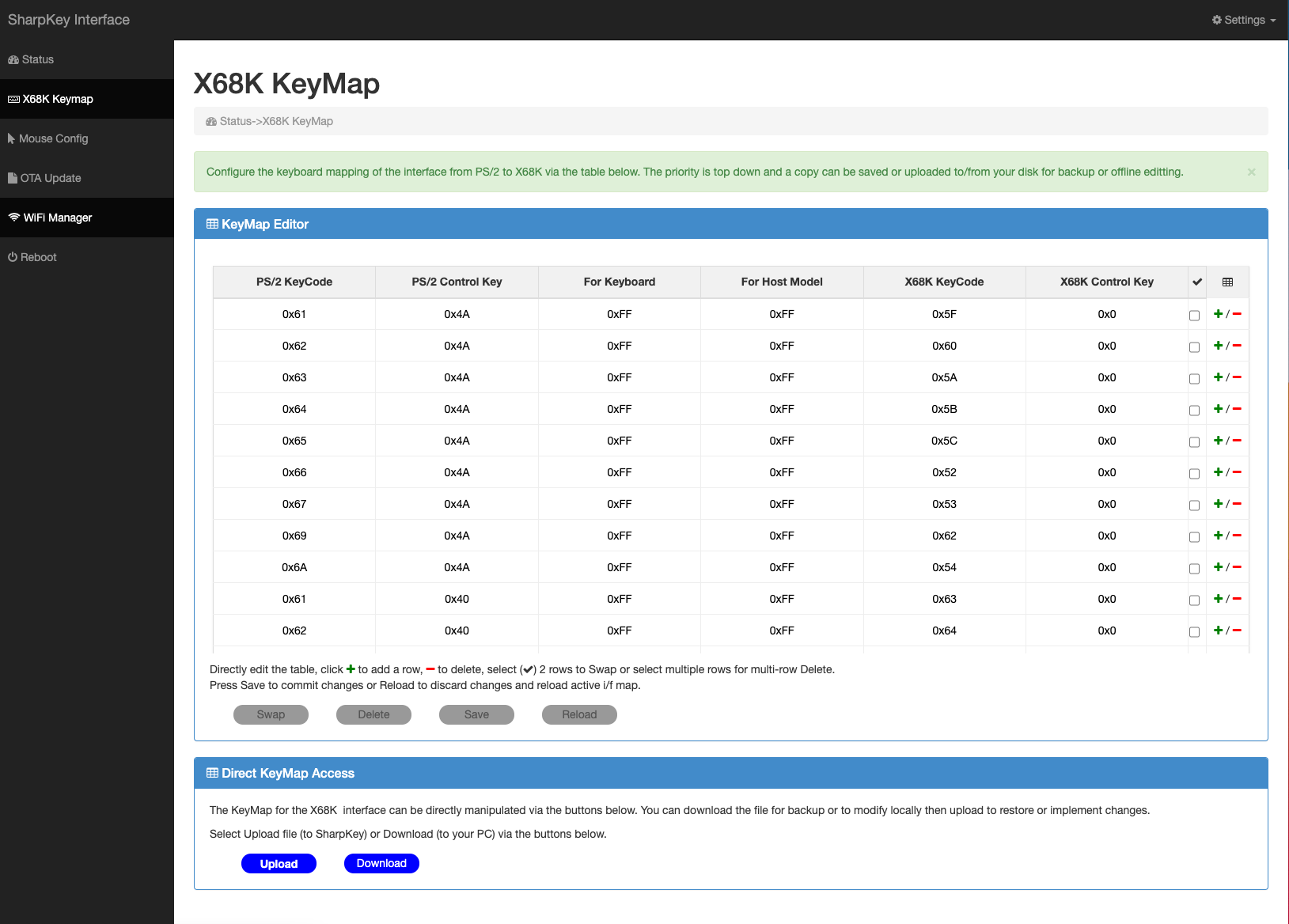The image size is (1289, 924).
Task: Select the X68K KeyCode 0x5C row checkbox
Action: [x=1194, y=442]
